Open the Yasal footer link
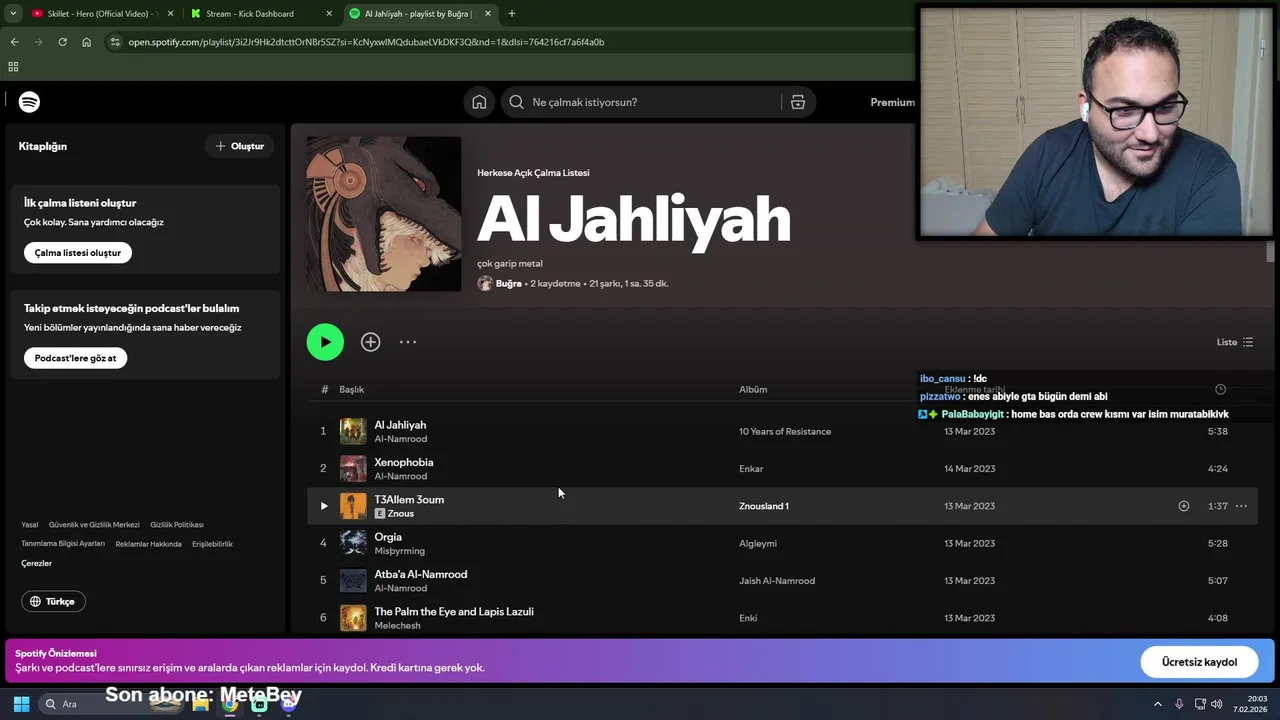This screenshot has width=1280, height=720. tap(30, 525)
